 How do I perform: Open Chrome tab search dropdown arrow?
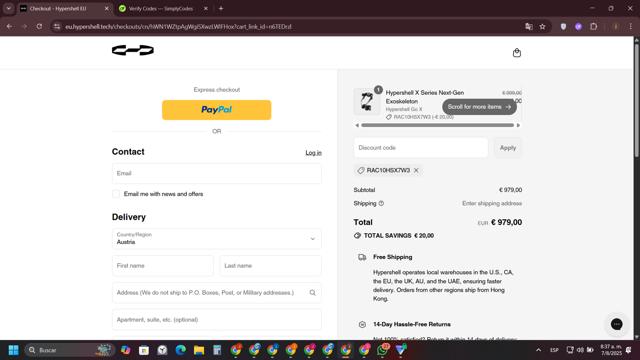pyautogui.click(x=9, y=8)
